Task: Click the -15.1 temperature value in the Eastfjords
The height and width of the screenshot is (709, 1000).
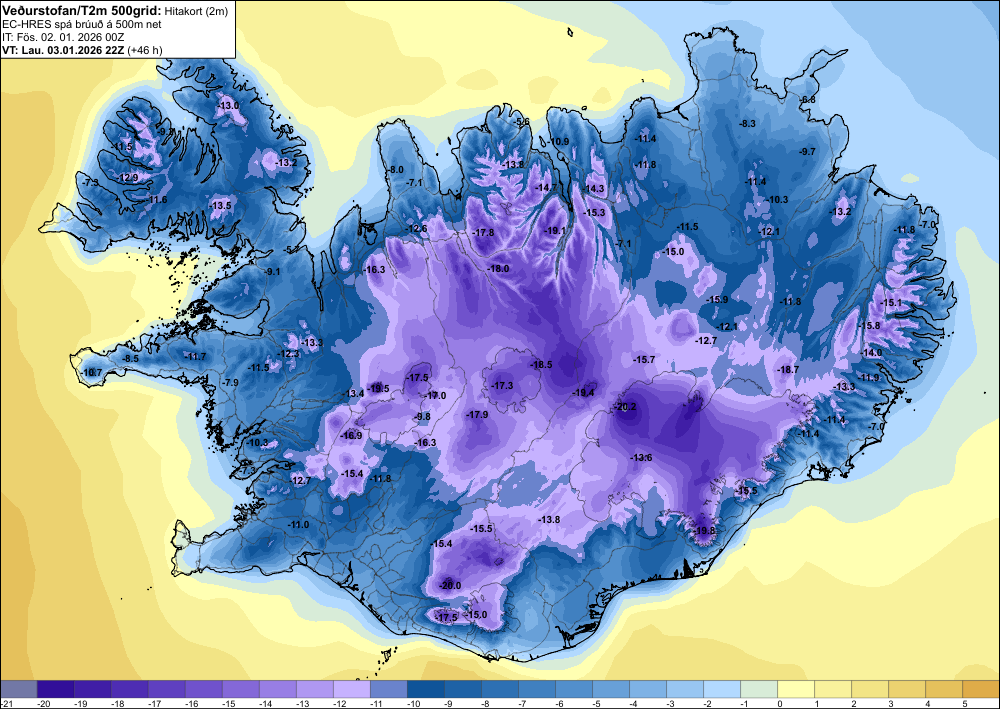Action: tap(891, 303)
